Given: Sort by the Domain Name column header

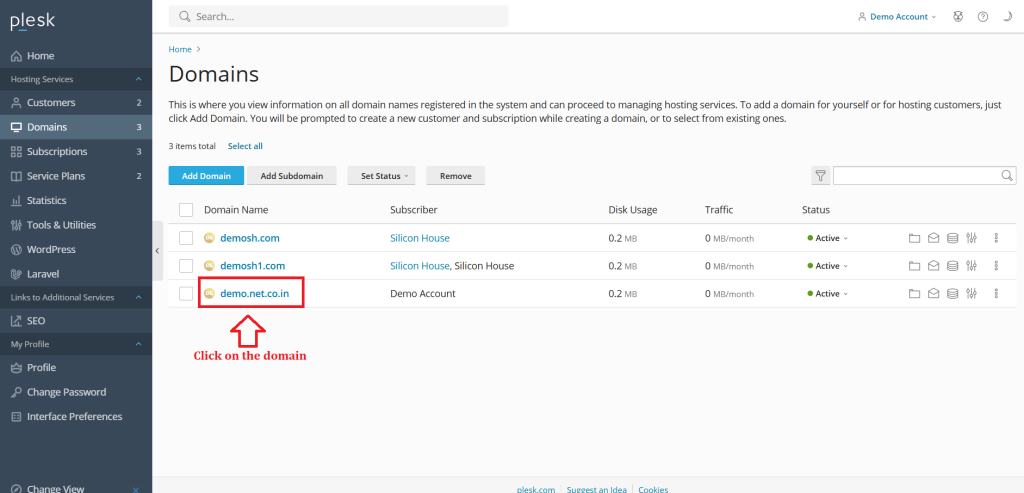Looking at the screenshot, I should [x=236, y=210].
